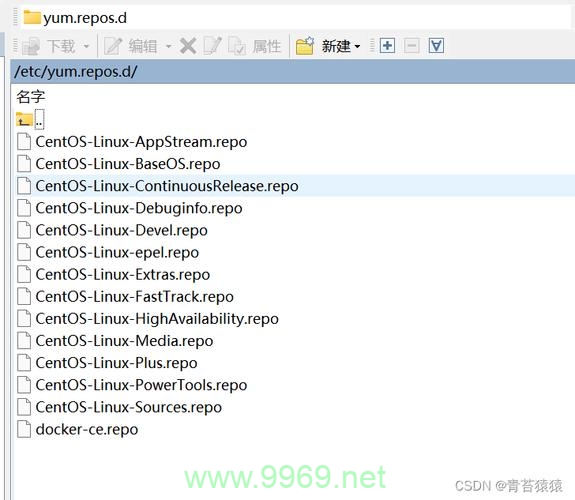Select CentOS-Linux-PowerTools.repo
Viewport: 575px width, 500px height.
click(x=141, y=385)
